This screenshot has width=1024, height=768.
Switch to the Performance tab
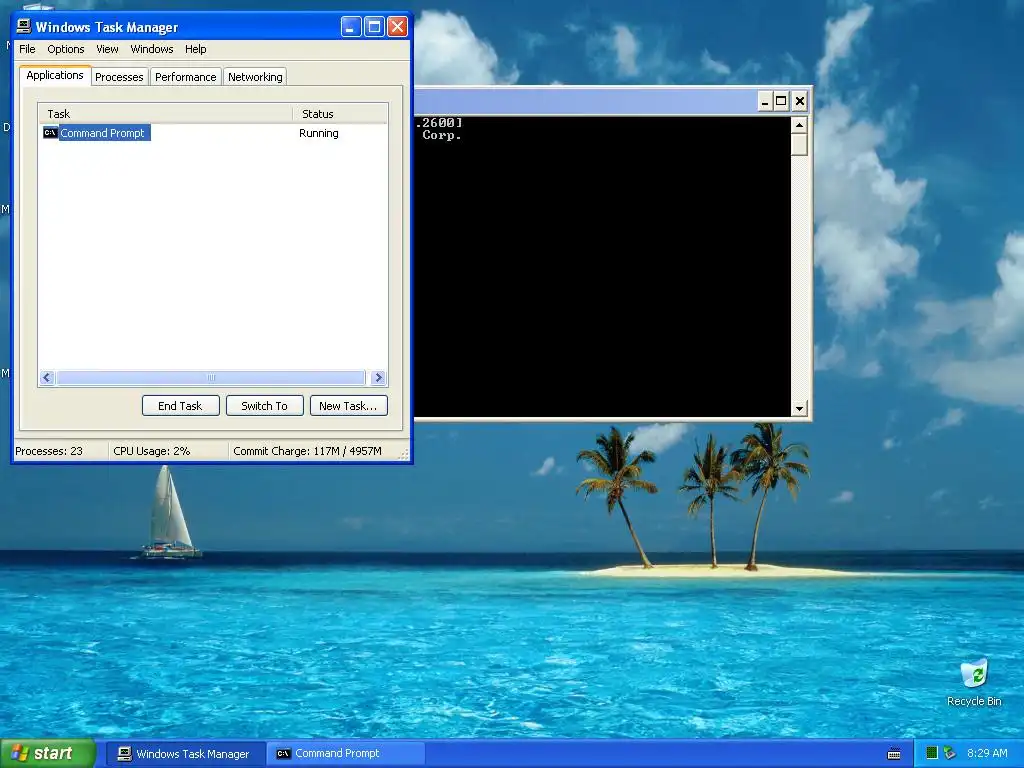[185, 77]
